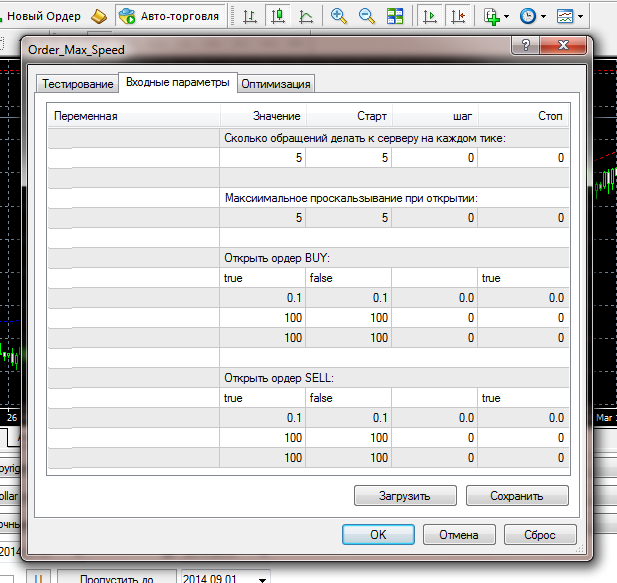The image size is (617, 583).
Task: Edit SELL lot Значение 0.1 cell
Action: (262, 418)
